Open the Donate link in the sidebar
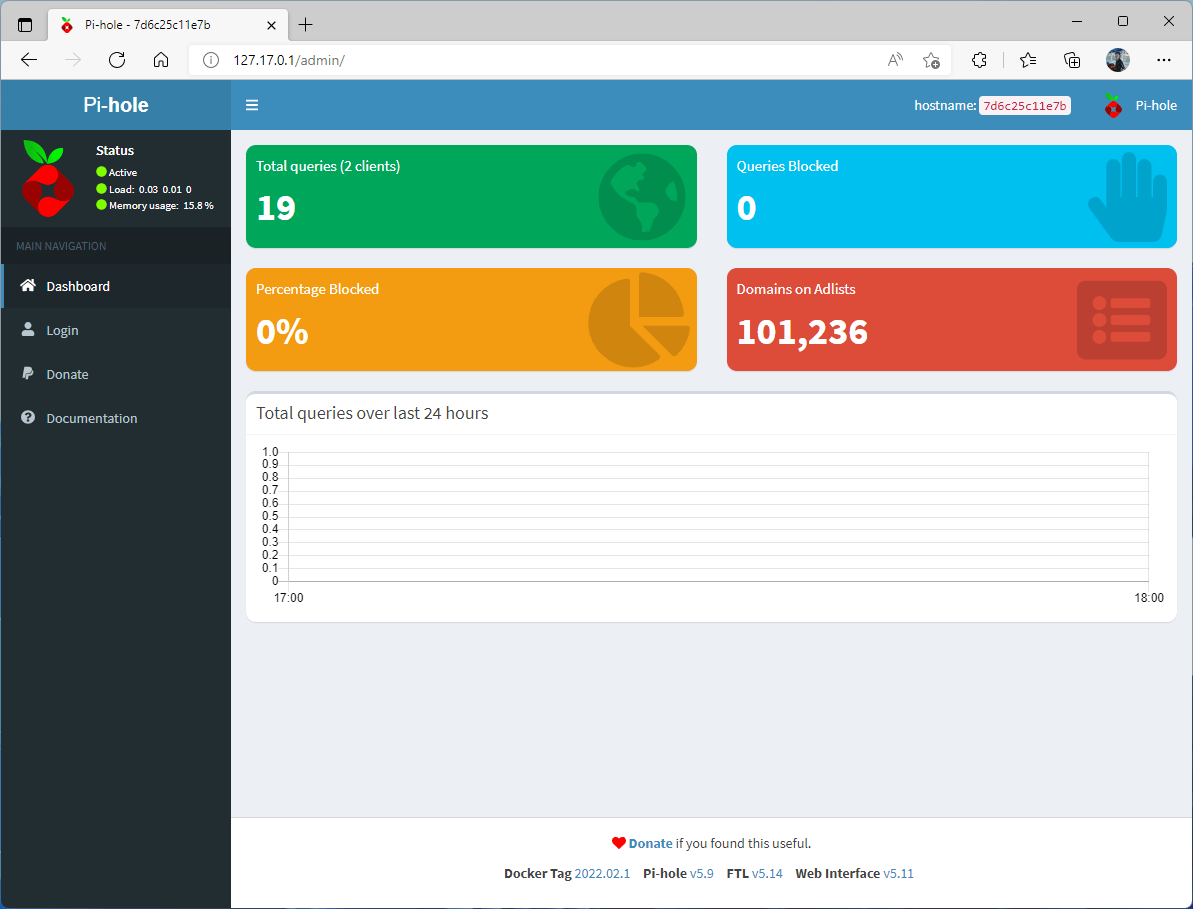This screenshot has width=1193, height=909. click(x=116, y=374)
